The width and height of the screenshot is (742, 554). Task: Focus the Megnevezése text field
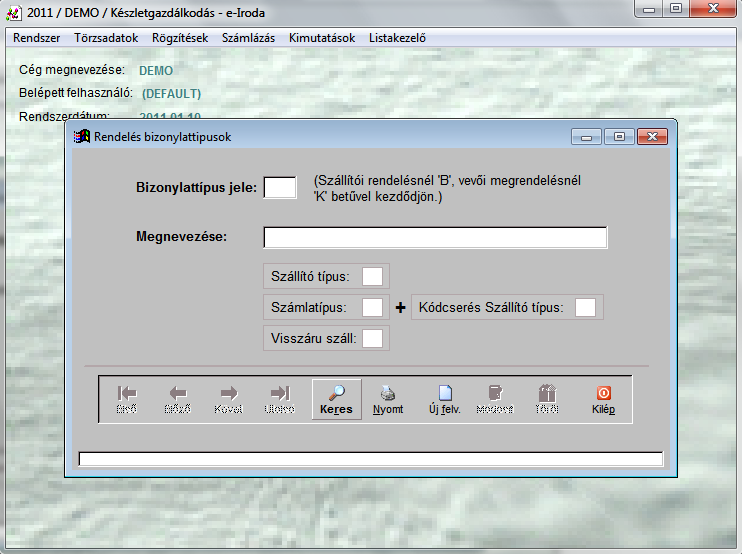(x=435, y=237)
